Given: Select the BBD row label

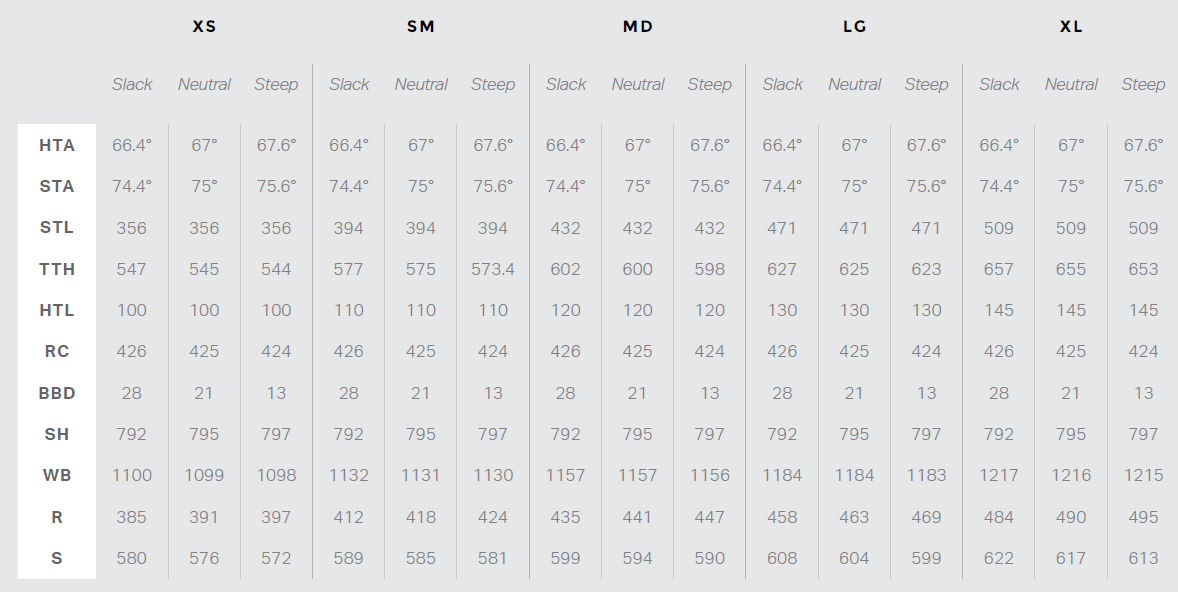Looking at the screenshot, I should point(57,393).
